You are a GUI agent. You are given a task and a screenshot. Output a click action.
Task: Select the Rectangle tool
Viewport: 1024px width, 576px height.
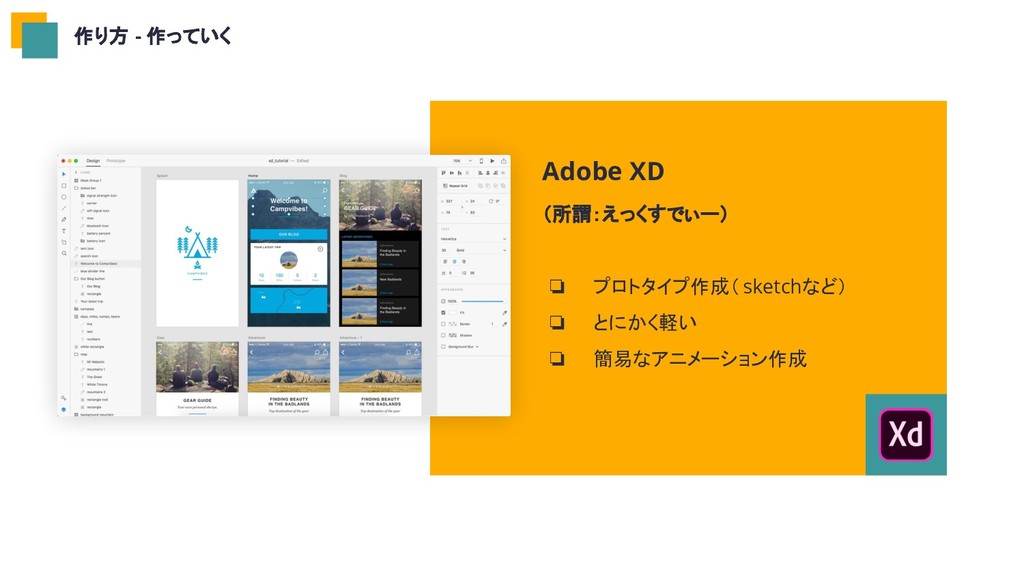pos(64,185)
